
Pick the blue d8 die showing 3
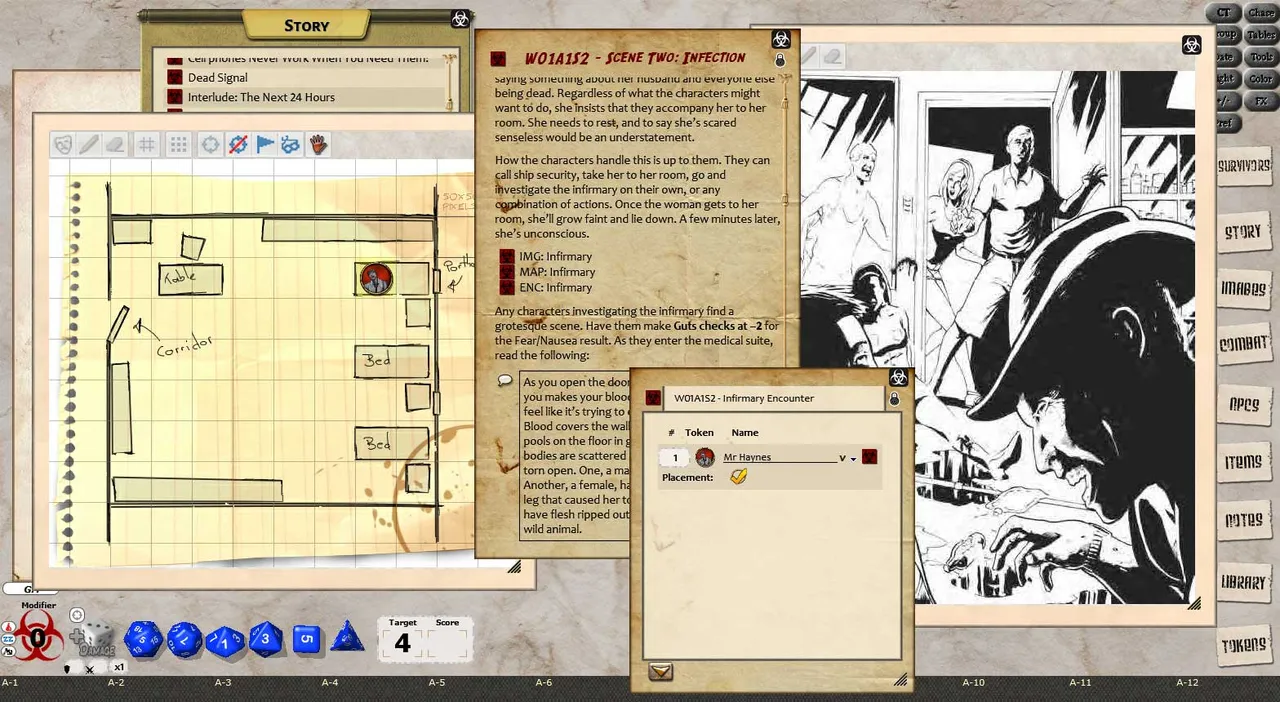pyautogui.click(x=265, y=639)
